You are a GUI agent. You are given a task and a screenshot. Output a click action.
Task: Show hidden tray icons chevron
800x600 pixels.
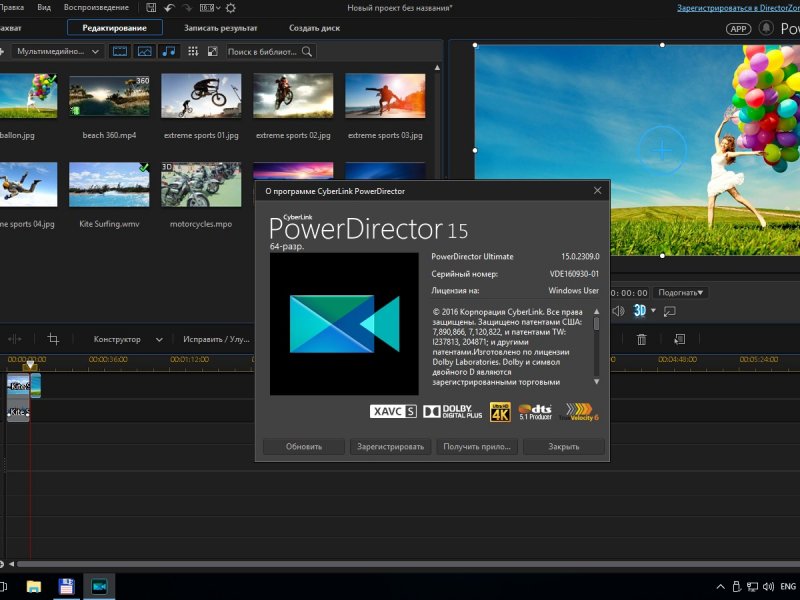coord(720,587)
